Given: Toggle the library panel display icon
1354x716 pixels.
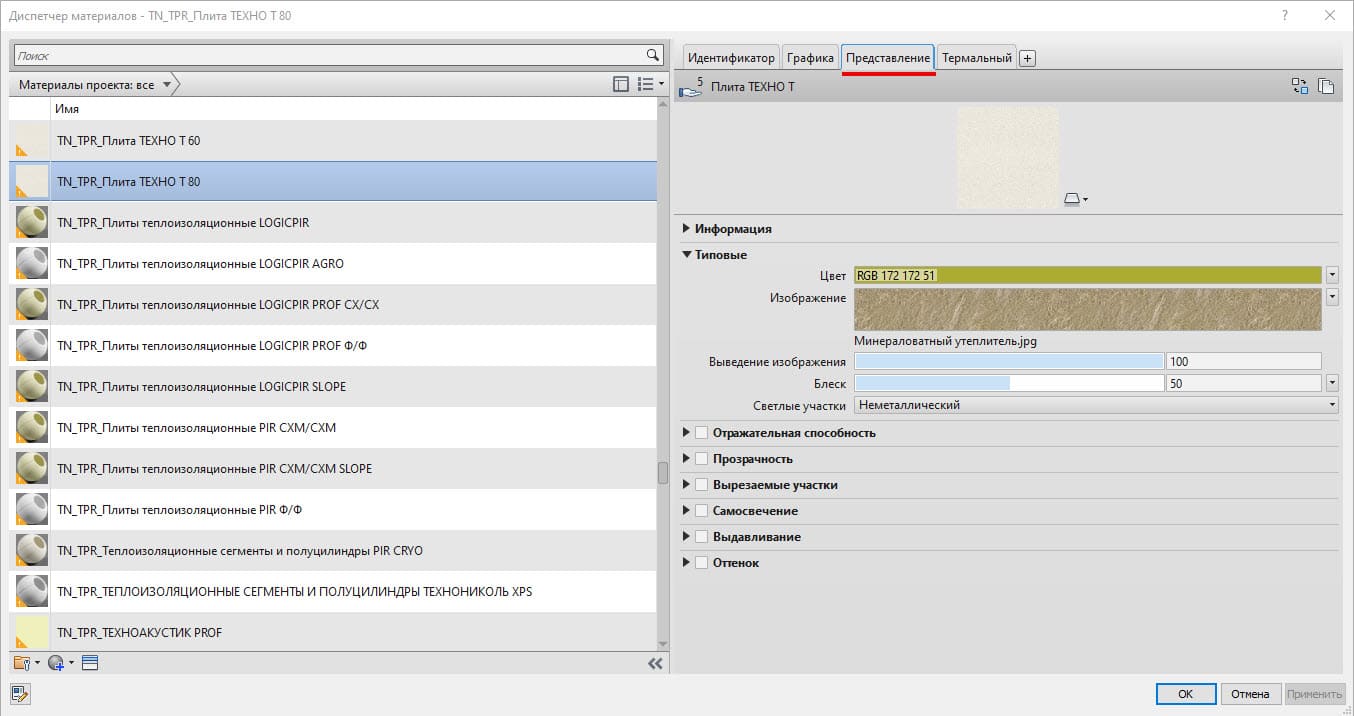Looking at the screenshot, I should [621, 85].
